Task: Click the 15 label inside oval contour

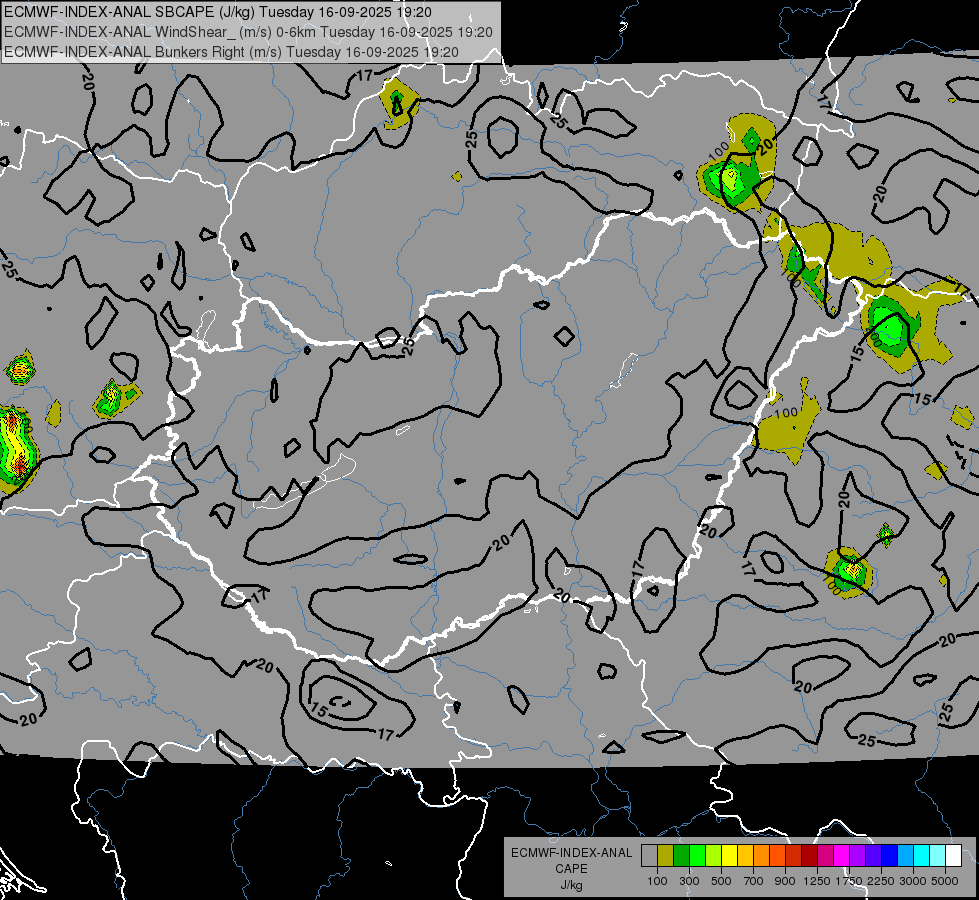Action: [x=318, y=710]
